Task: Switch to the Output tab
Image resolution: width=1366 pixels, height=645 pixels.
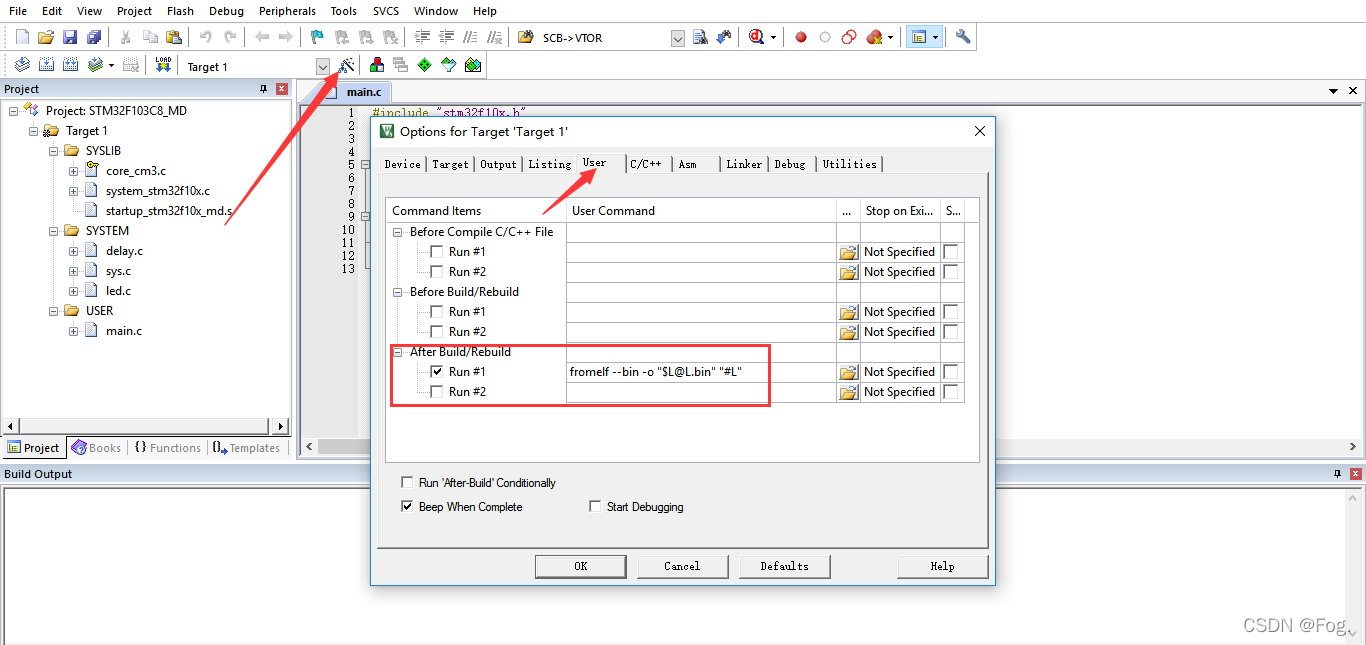Action: tap(498, 164)
